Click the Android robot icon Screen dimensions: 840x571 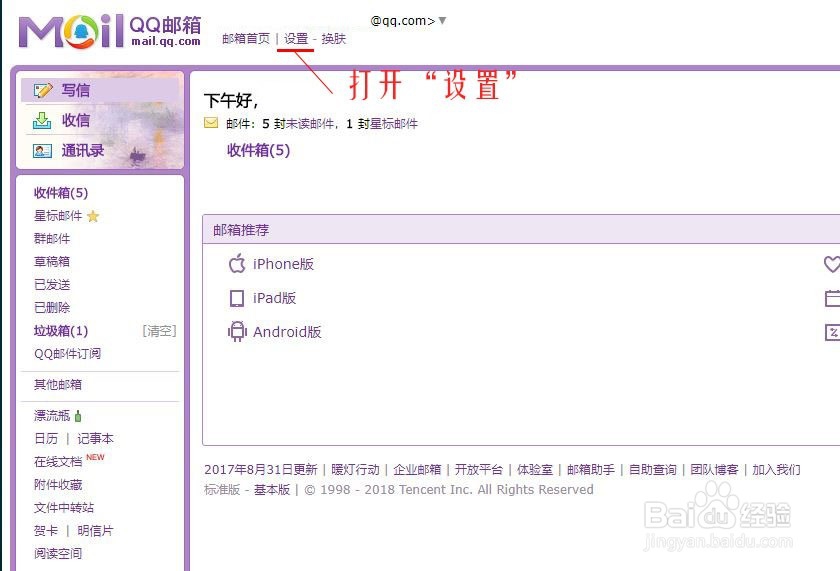click(237, 332)
